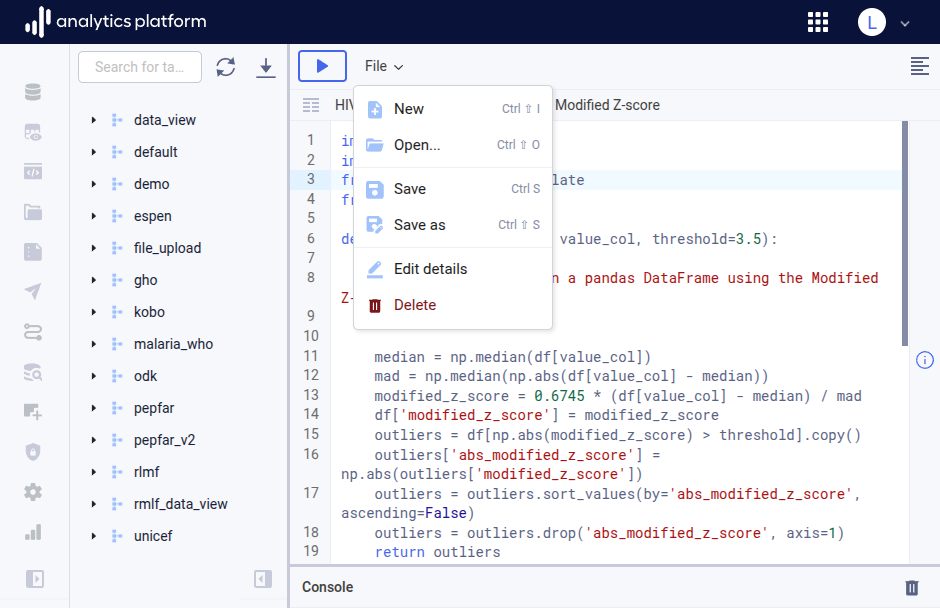Click the Modified Z-score query title

(607, 106)
